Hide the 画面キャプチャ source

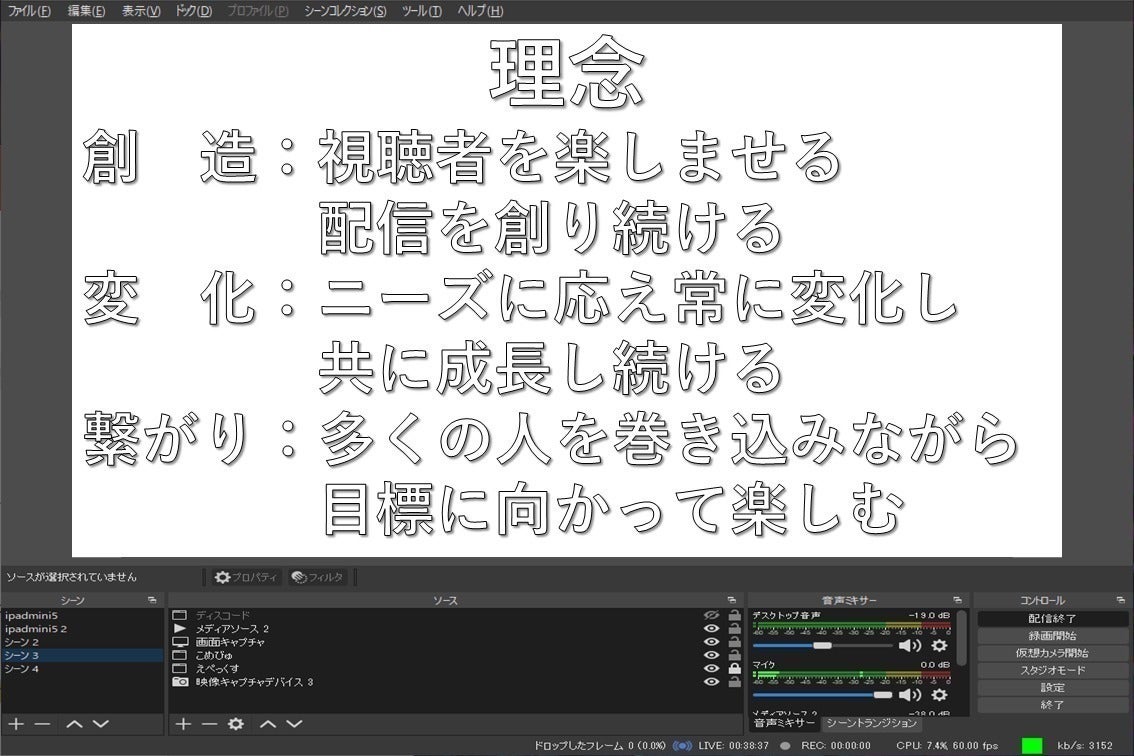point(711,642)
